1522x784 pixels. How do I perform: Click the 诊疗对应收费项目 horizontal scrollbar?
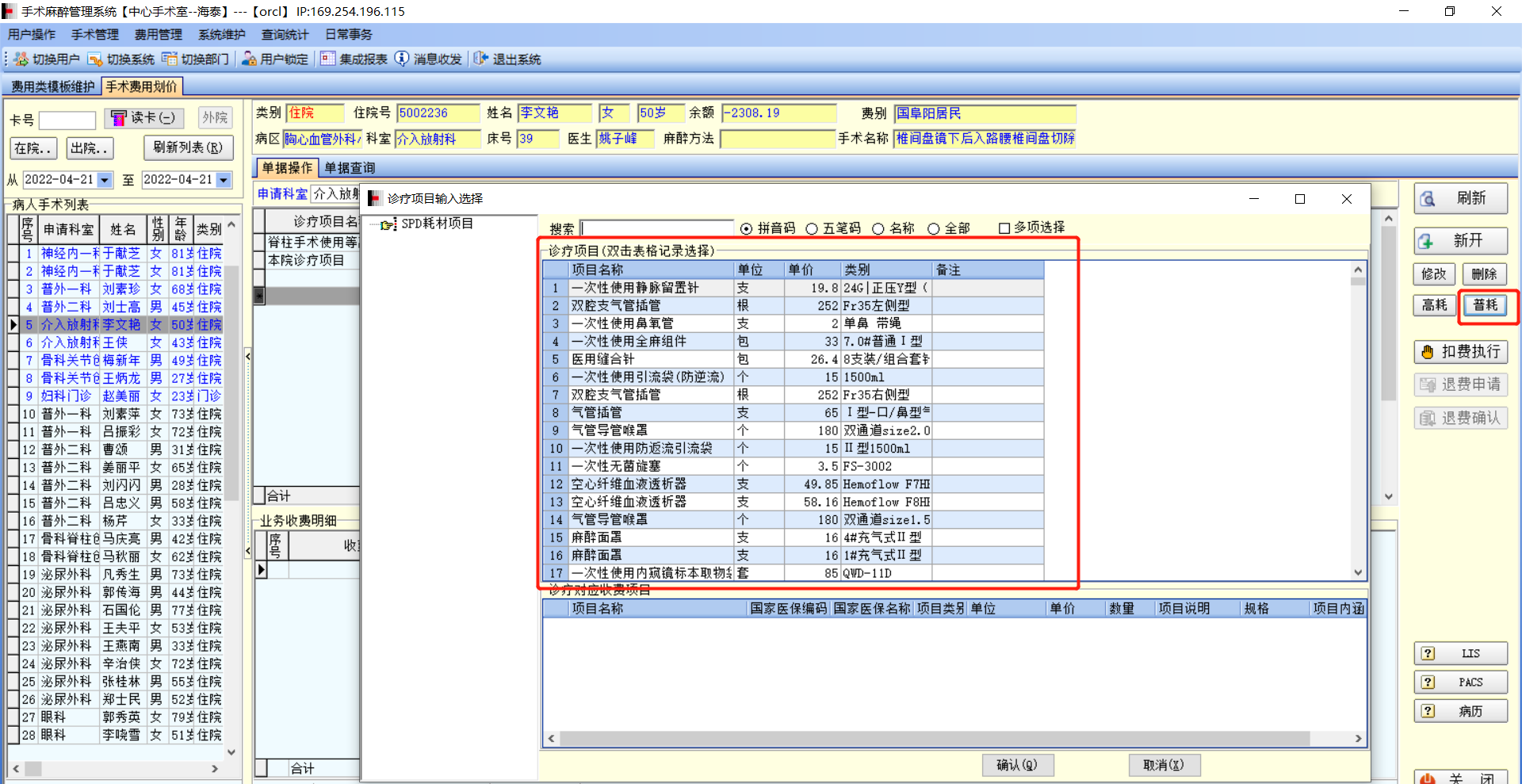click(954, 738)
